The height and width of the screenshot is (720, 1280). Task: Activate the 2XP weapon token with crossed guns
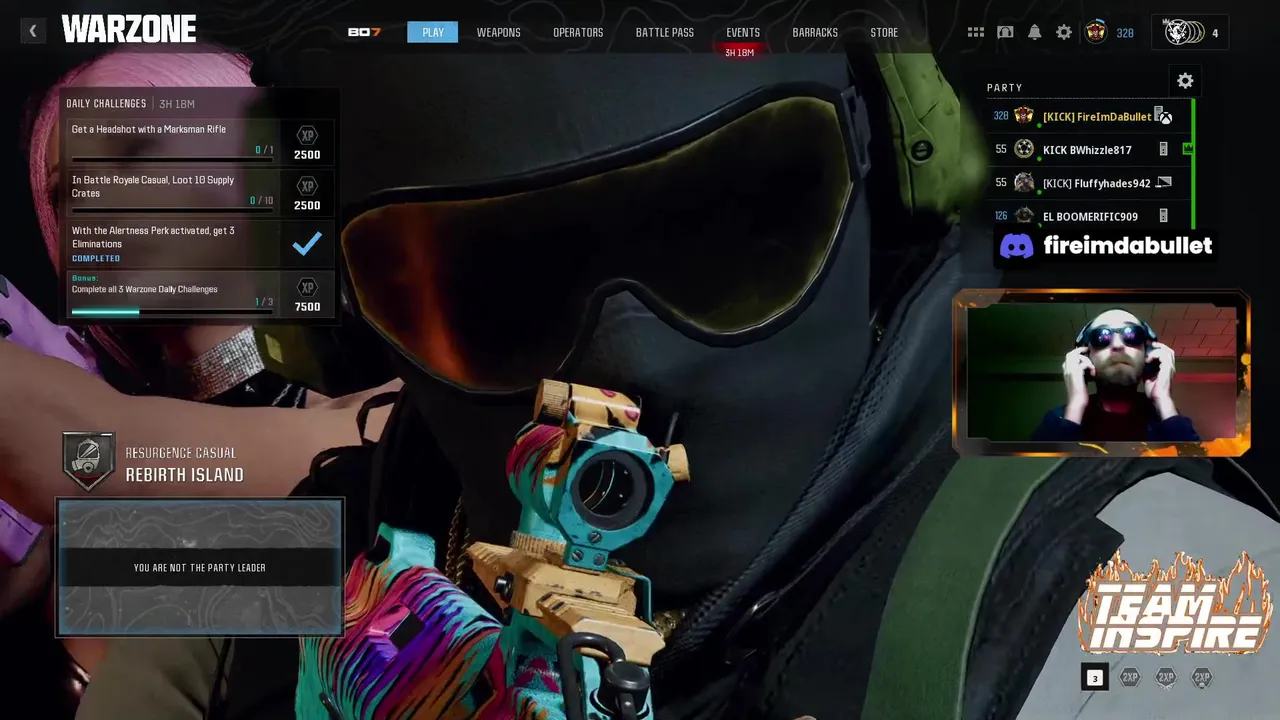tap(1166, 677)
